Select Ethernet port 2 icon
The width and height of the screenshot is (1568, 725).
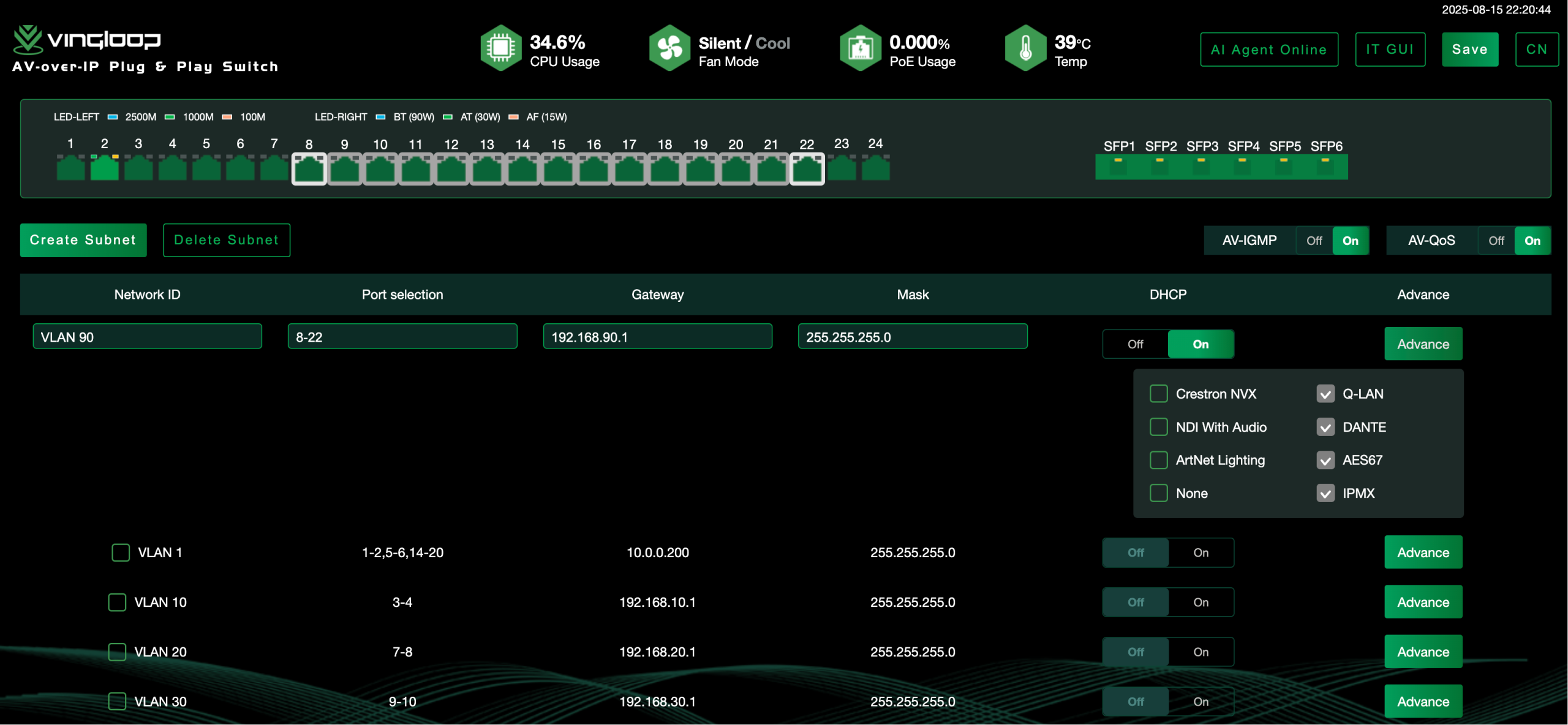[105, 167]
